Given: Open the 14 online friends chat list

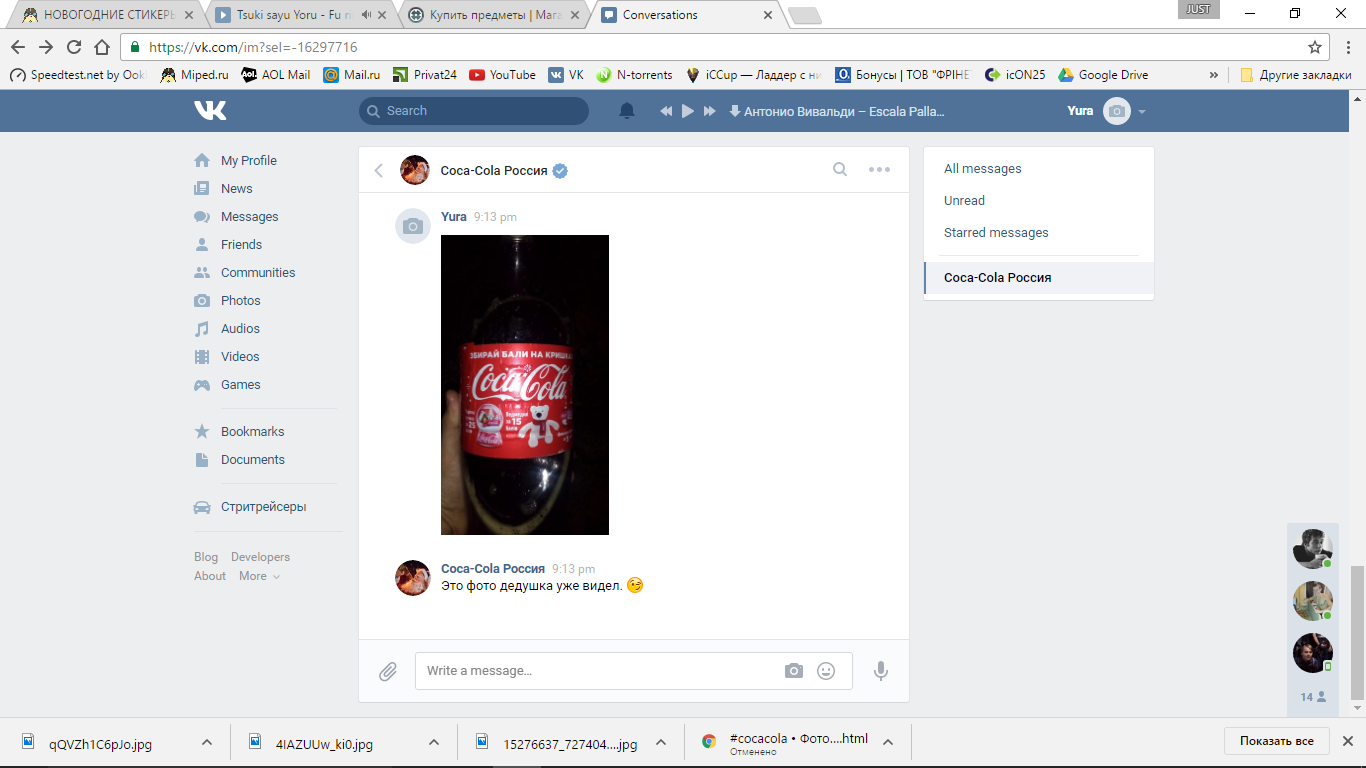Looking at the screenshot, I should point(1313,697).
